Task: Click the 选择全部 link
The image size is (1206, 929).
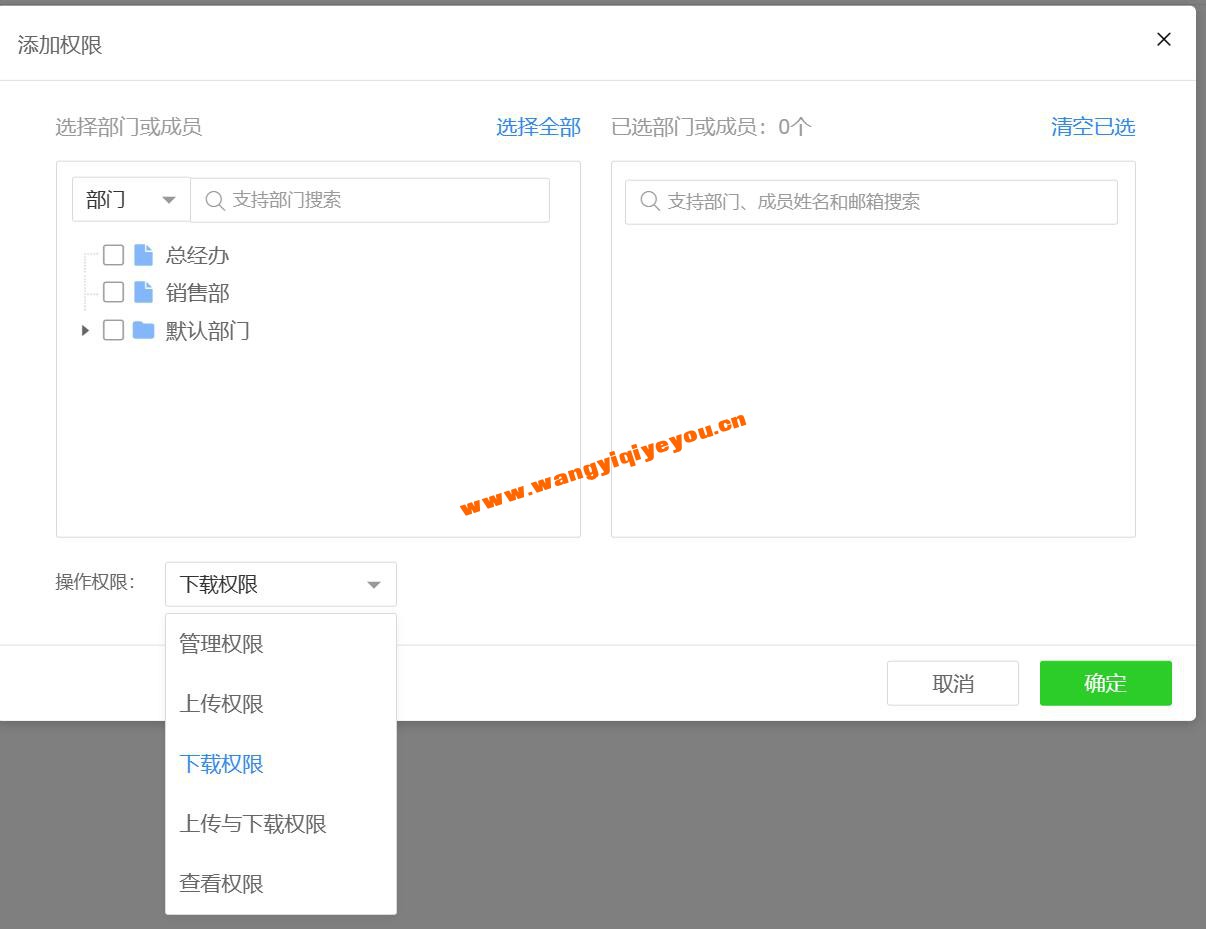Action: pos(538,127)
